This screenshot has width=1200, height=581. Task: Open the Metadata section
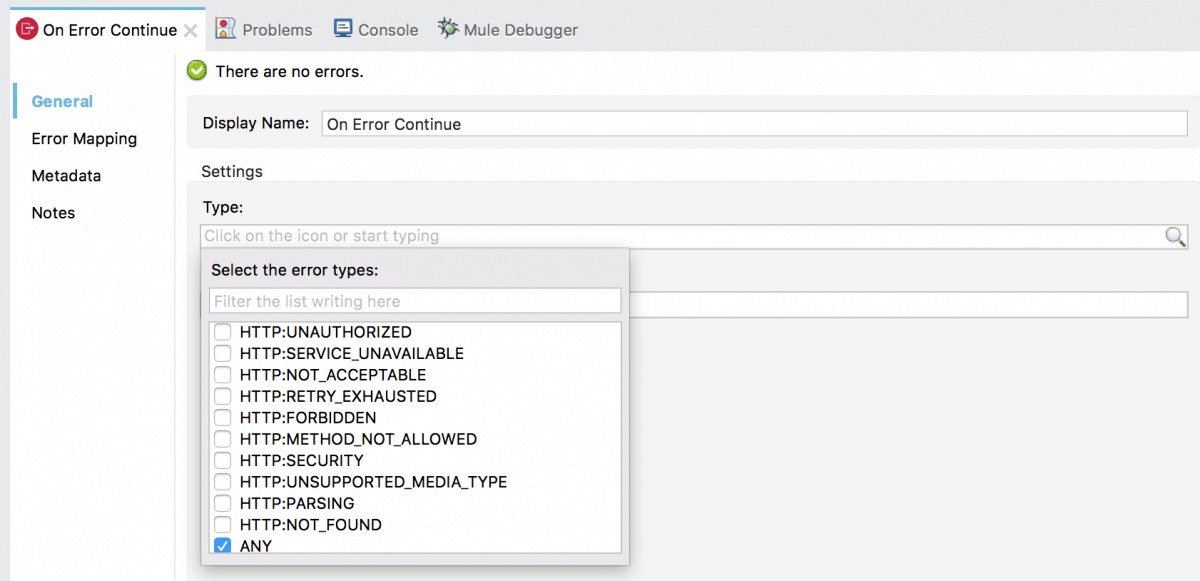(66, 175)
